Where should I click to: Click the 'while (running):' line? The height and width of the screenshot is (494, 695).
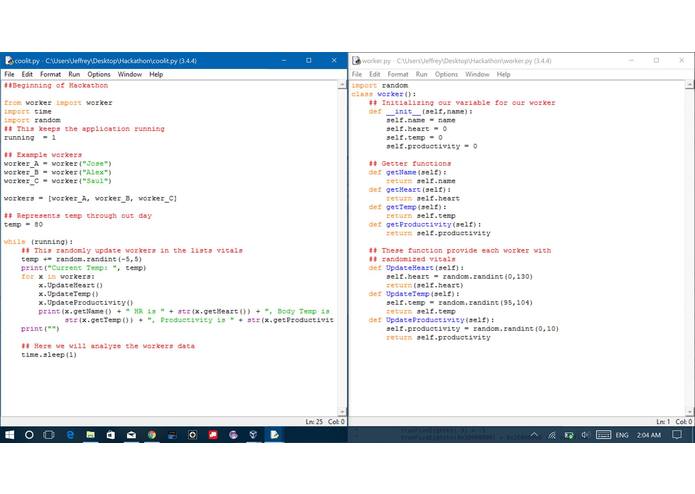click(38, 241)
